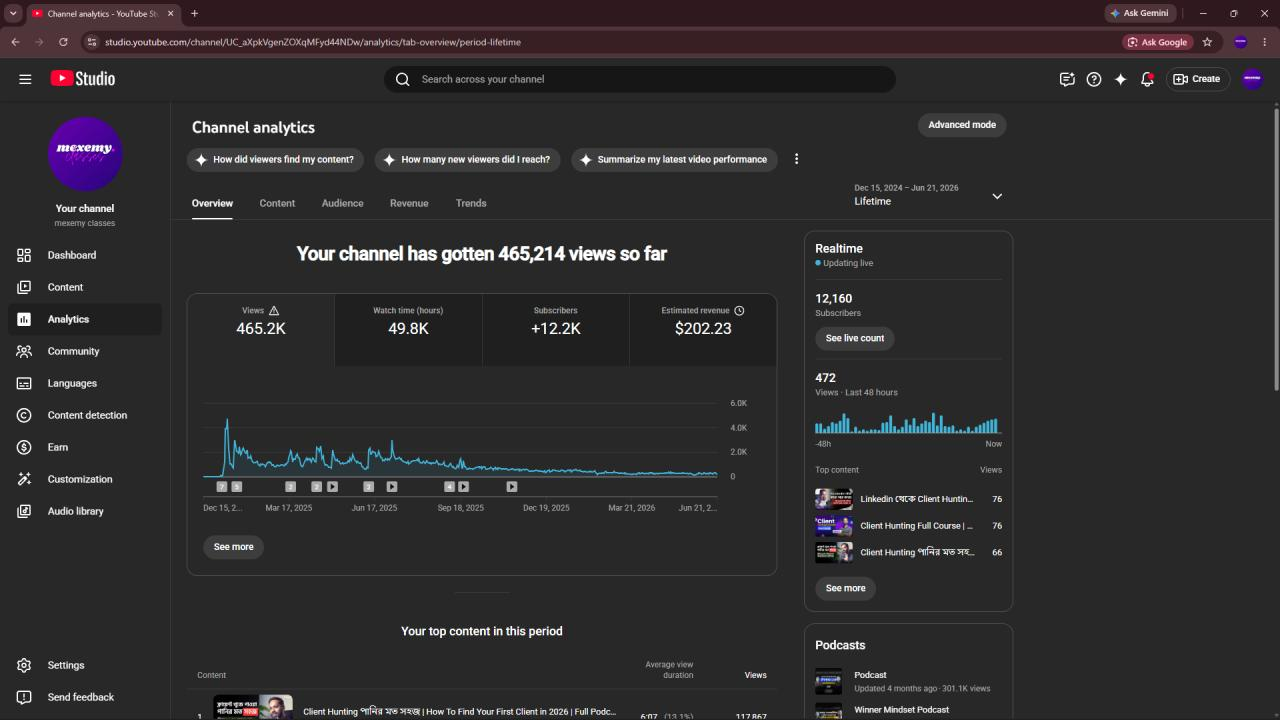This screenshot has width=1280, height=720.
Task: Open Content detection copyright icon
Action: coord(24,415)
